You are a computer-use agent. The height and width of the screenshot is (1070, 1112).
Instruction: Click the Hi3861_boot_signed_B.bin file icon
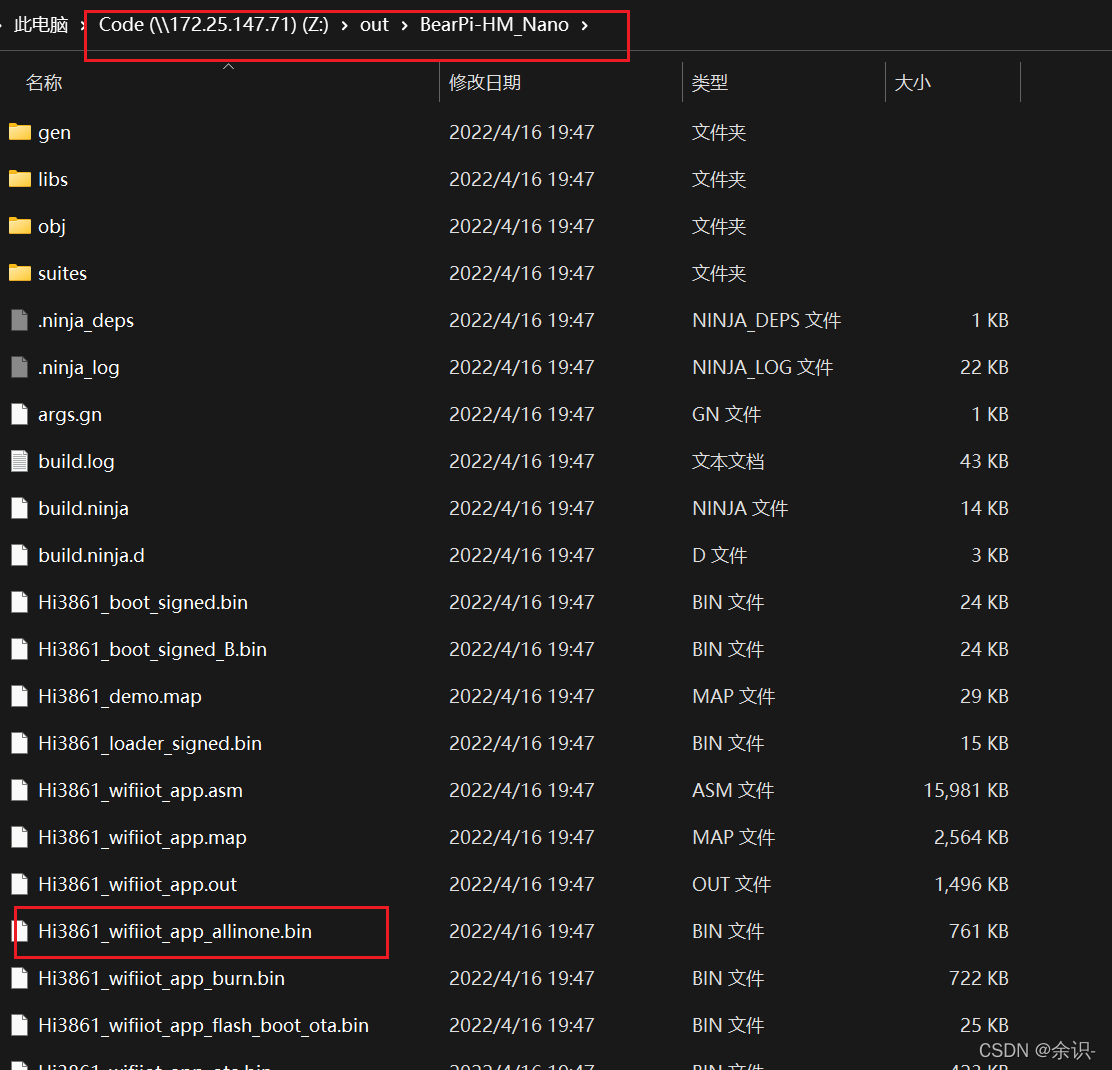20,649
